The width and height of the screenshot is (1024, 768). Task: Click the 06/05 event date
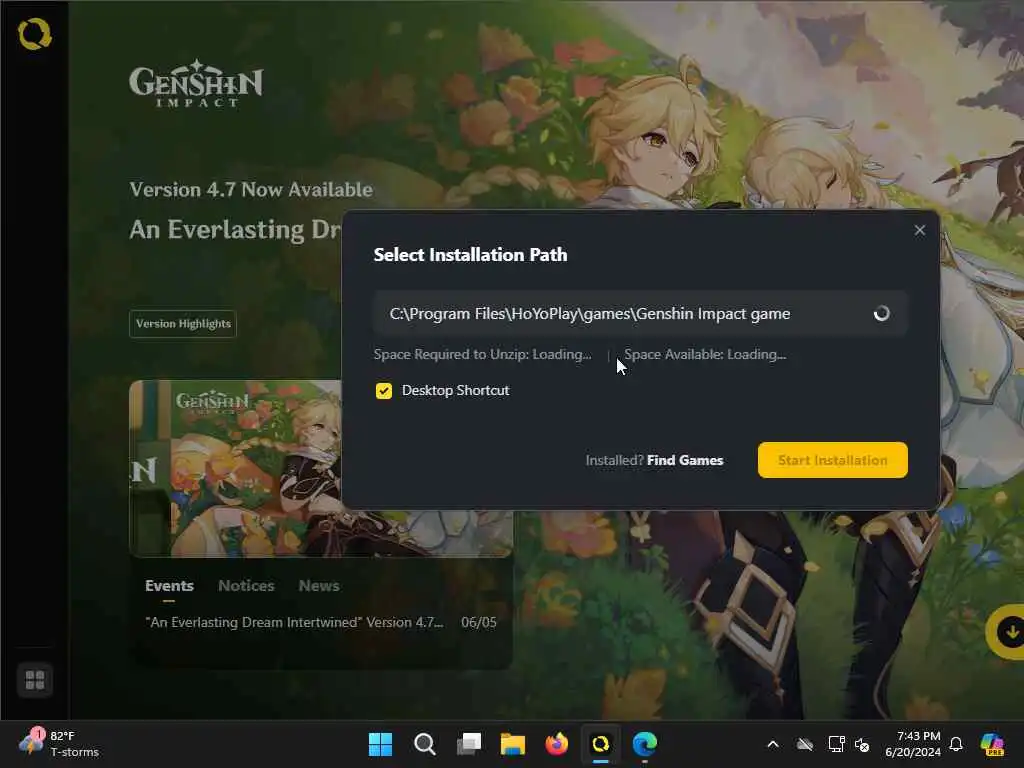coord(479,622)
